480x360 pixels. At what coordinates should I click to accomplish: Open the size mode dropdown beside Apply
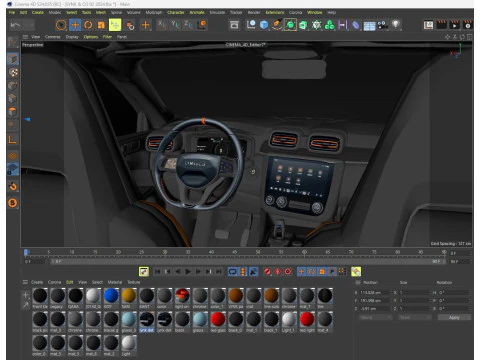(414, 318)
